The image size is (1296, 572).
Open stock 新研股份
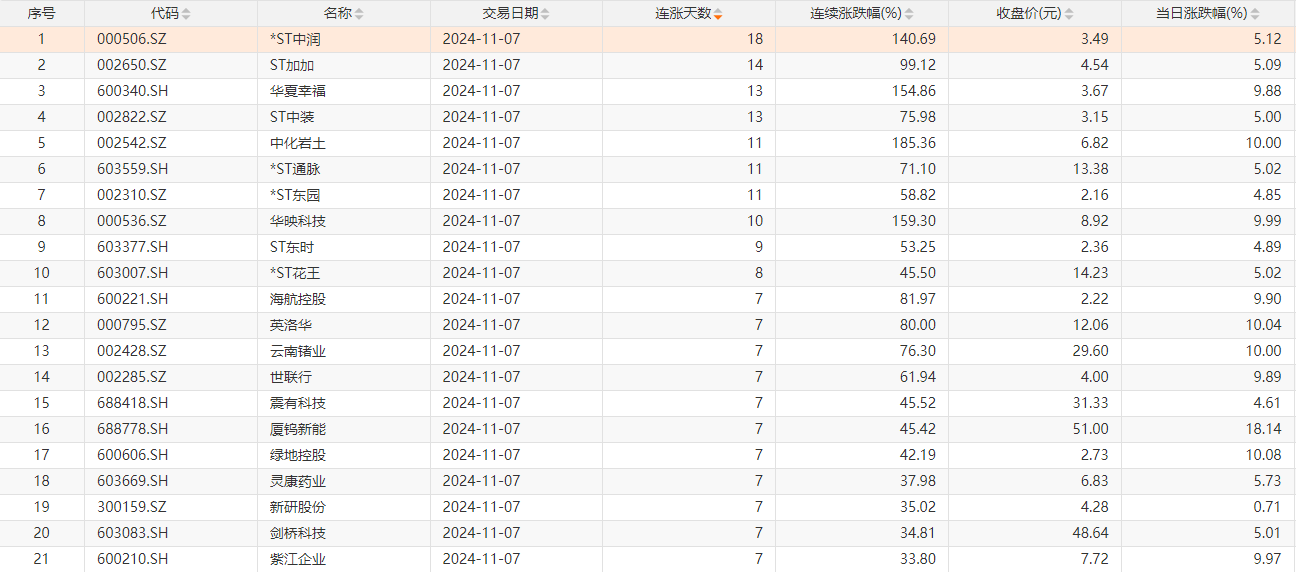coord(298,507)
